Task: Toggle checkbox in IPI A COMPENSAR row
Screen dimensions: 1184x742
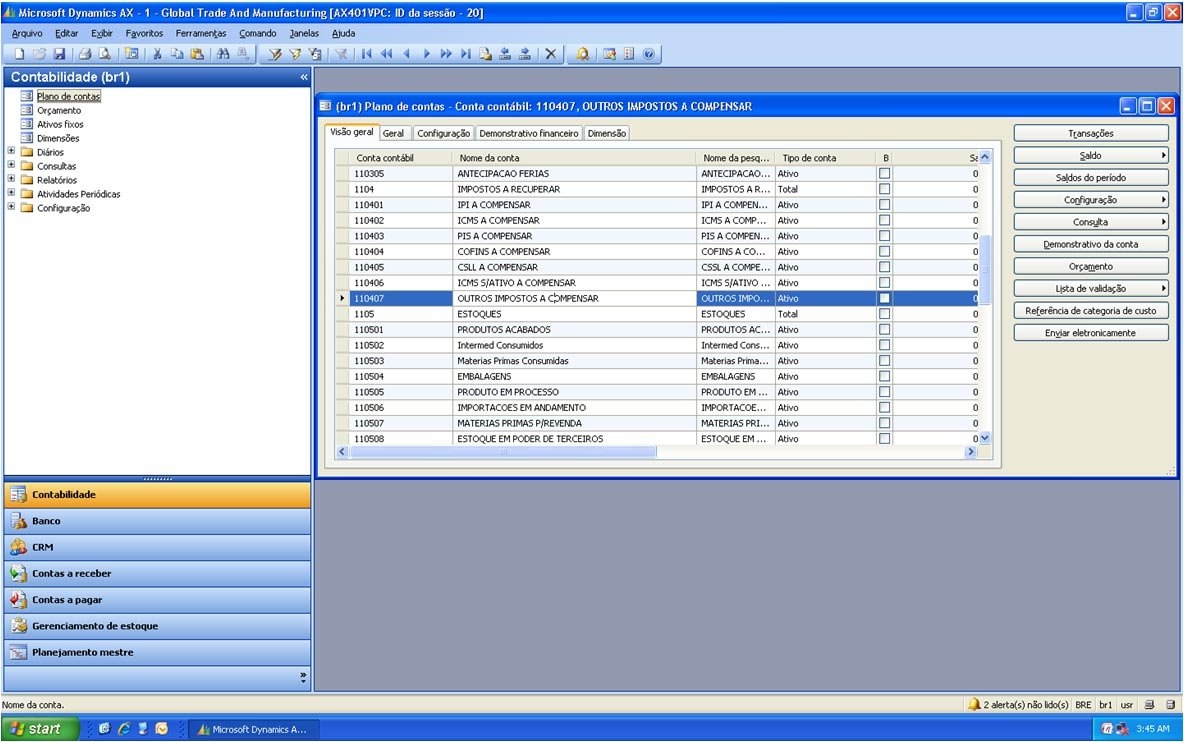Action: 884,205
